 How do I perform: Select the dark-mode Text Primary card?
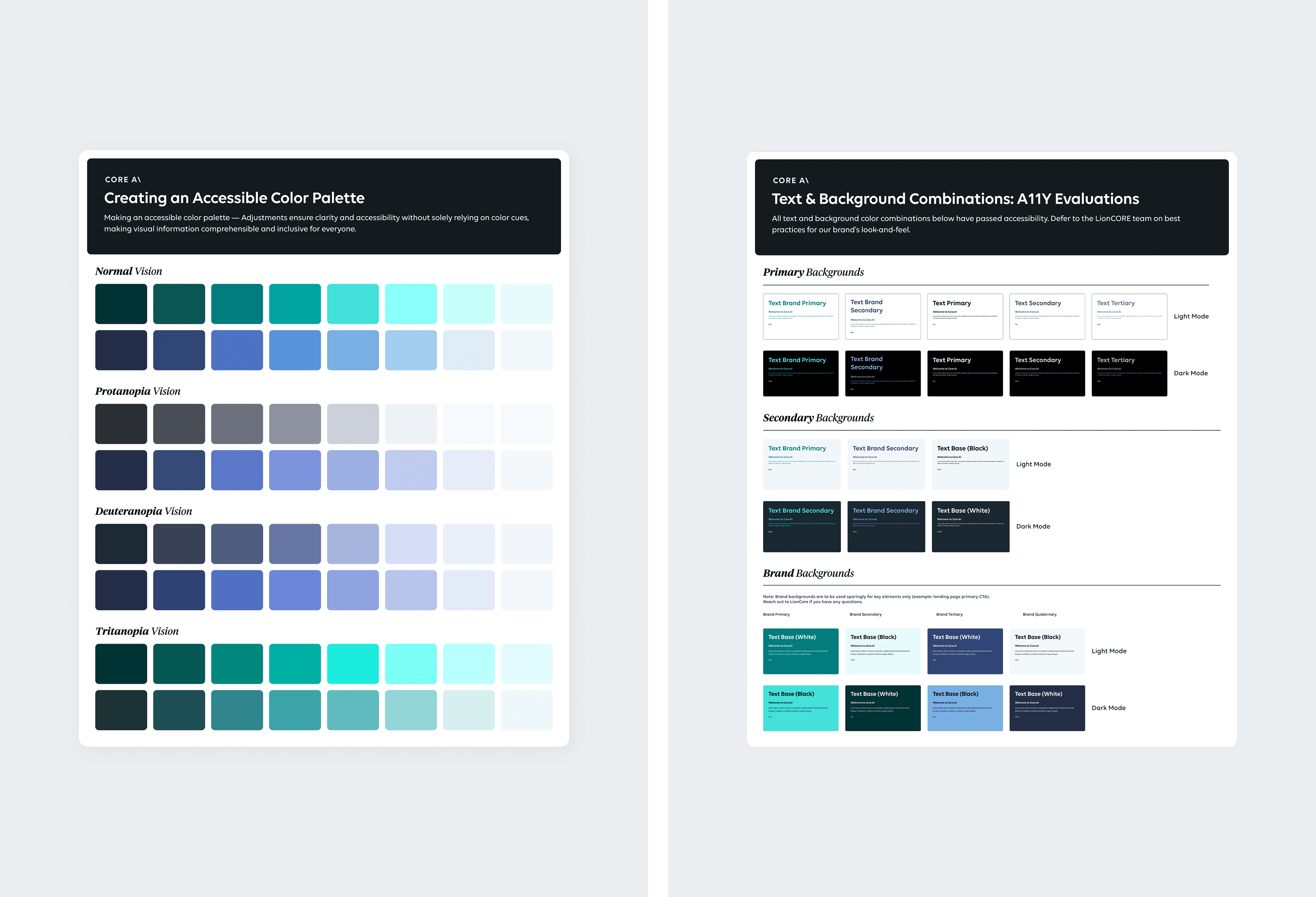click(x=965, y=374)
